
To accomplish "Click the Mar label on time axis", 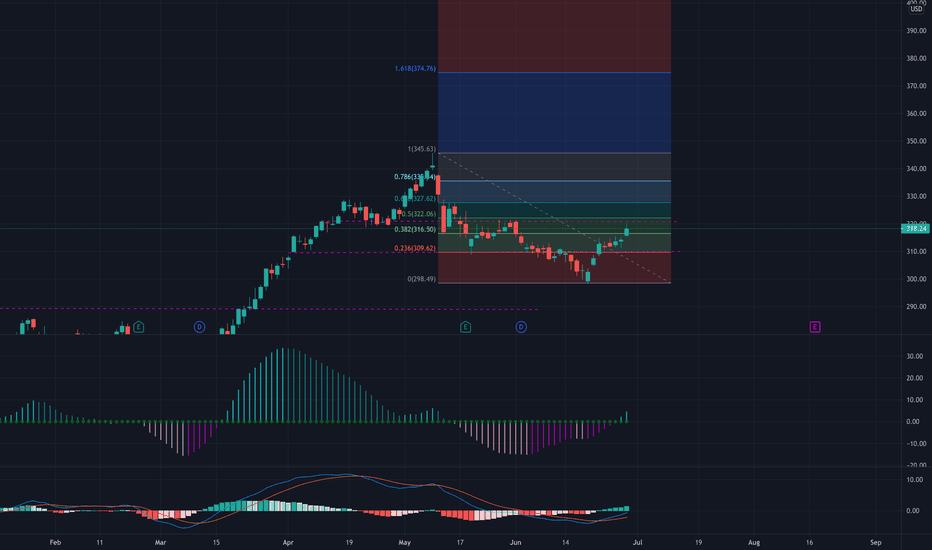I will pyautogui.click(x=160, y=542).
